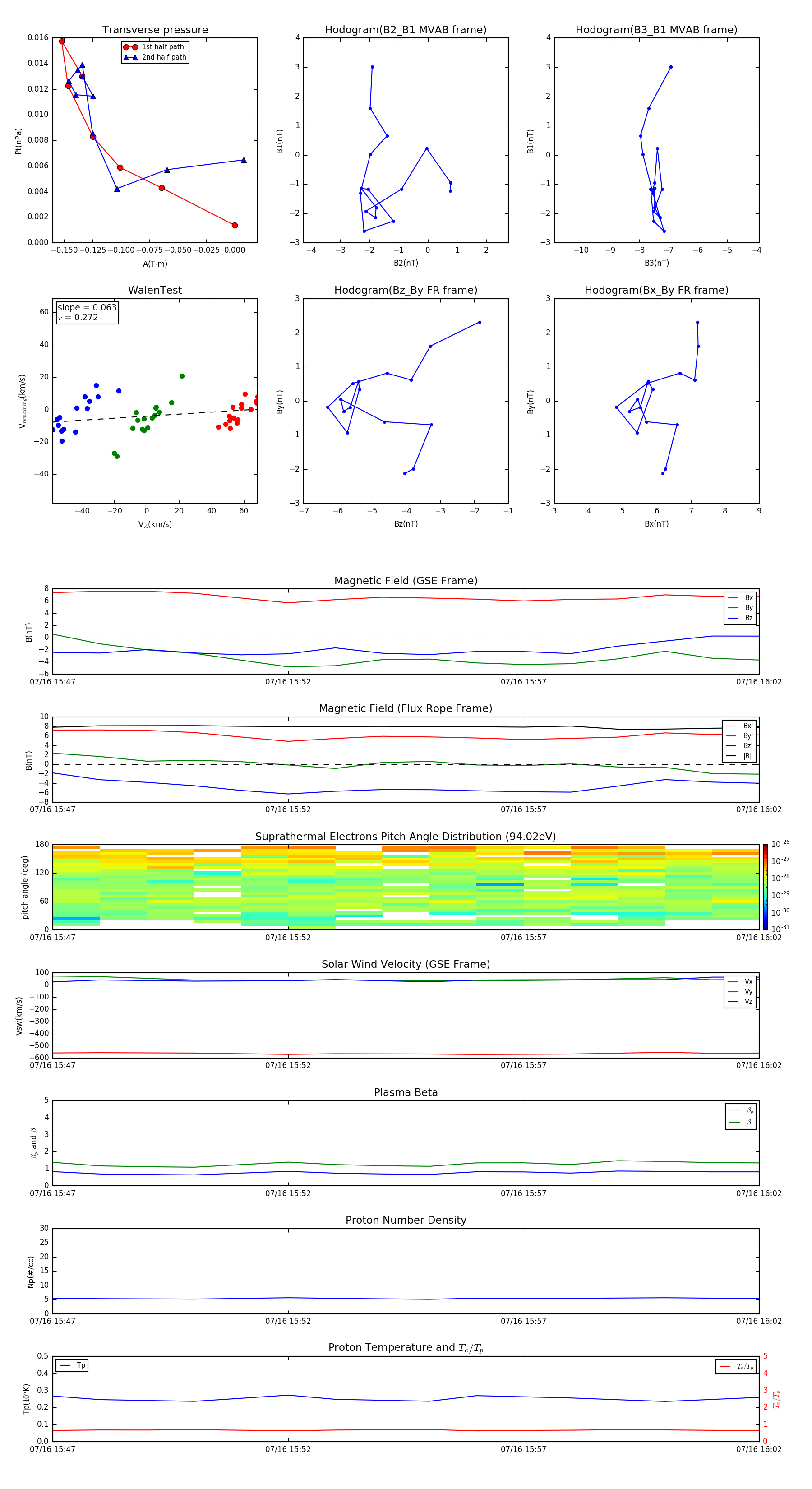Click 'Bx(nT)' x-axis label
This screenshot has height=1489, width=812.
[x=656, y=524]
